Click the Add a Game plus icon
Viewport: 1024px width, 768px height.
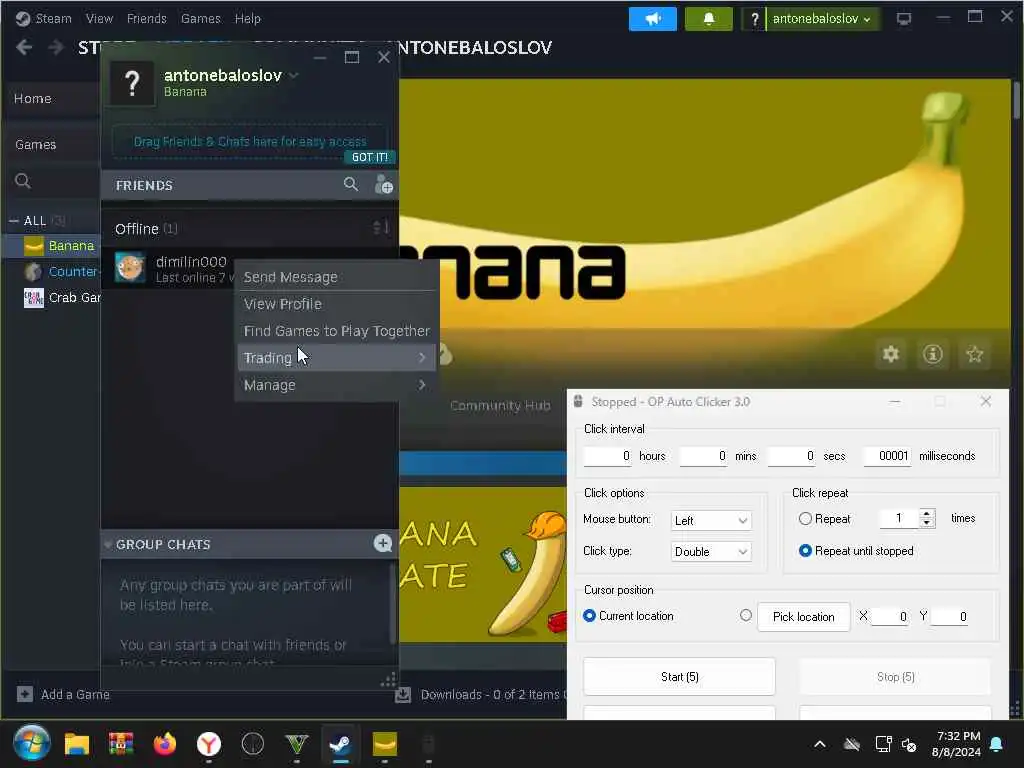pyautogui.click(x=25, y=694)
